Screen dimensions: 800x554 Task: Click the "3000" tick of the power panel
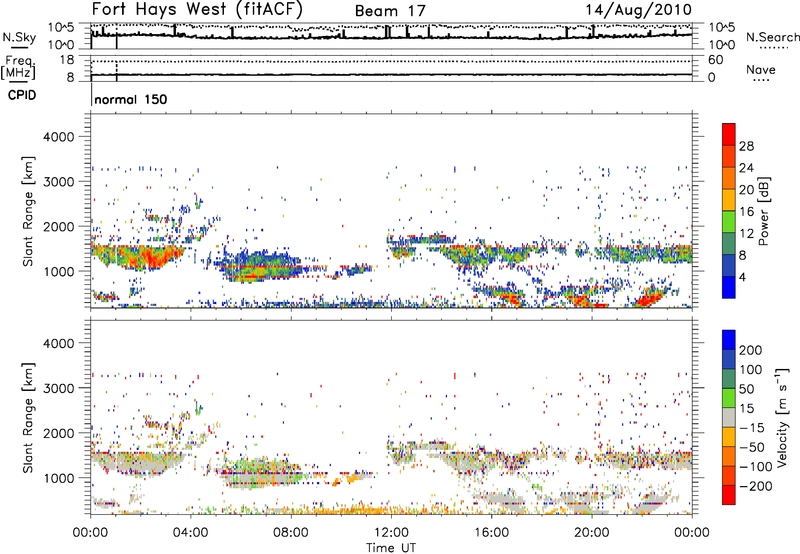(x=58, y=182)
